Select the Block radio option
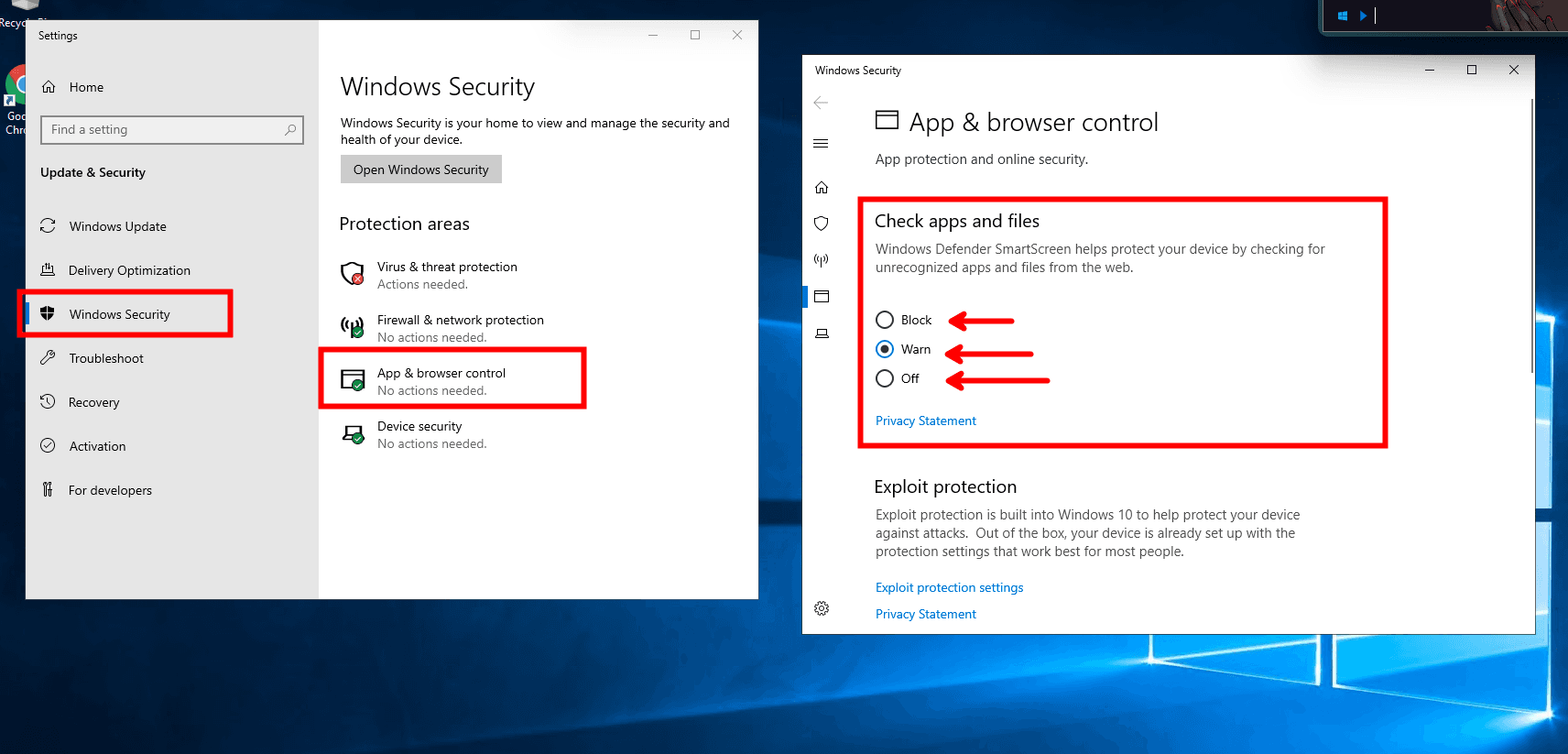 (885, 320)
